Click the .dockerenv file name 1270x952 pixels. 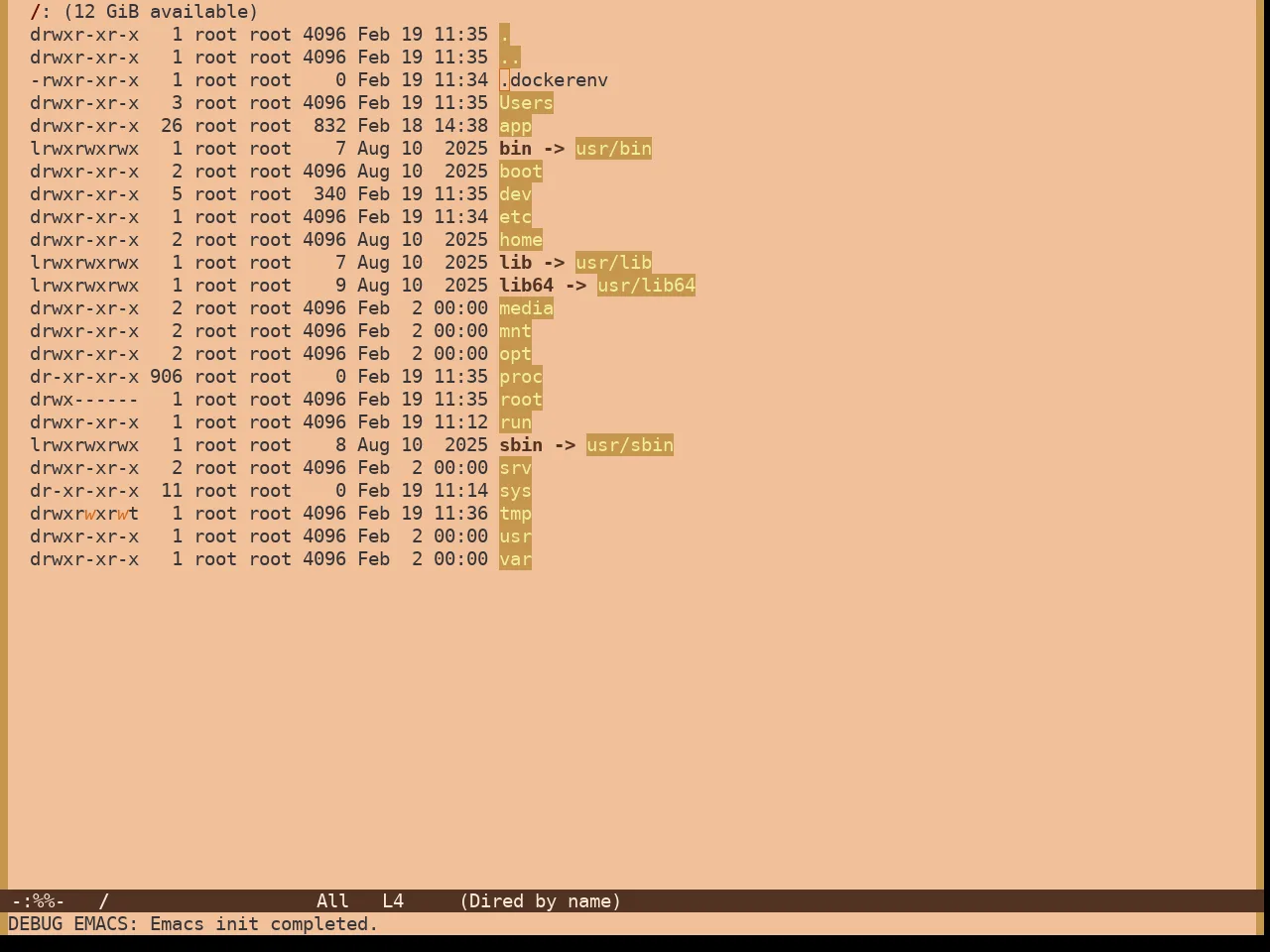(554, 80)
